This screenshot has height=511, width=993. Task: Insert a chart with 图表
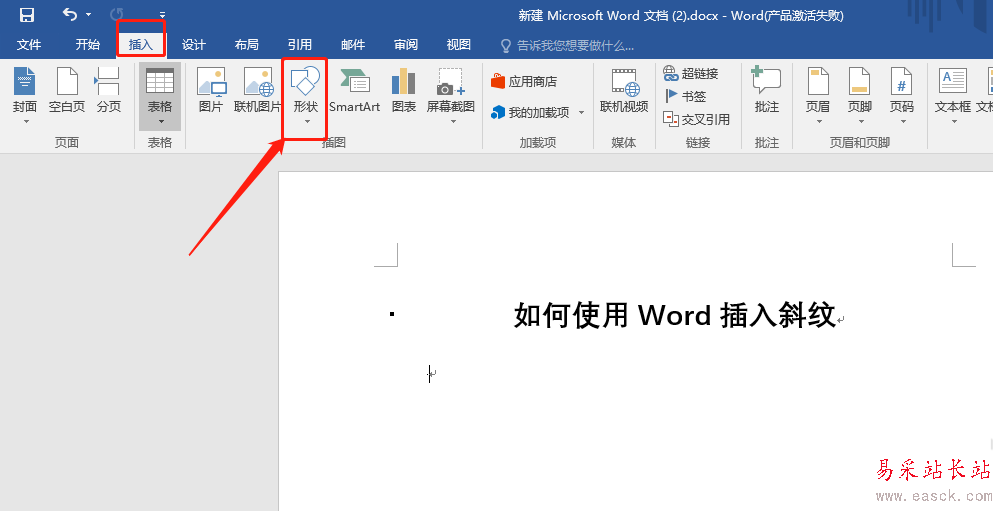[403, 91]
